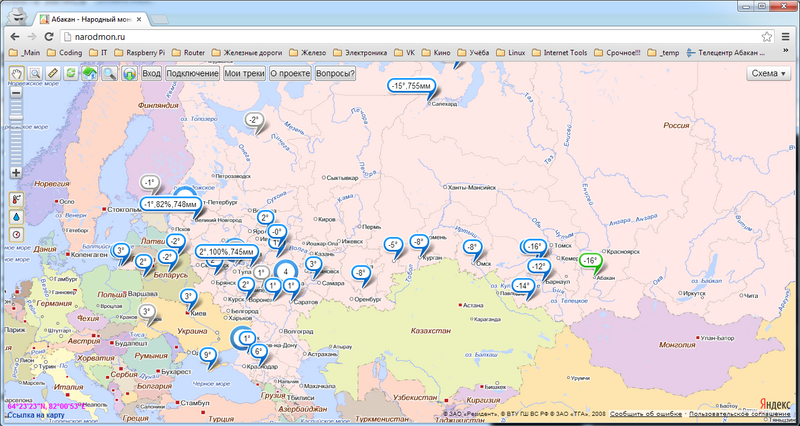800x426 pixels.
Task: Bookmark this page with the star icon
Action: [x=766, y=37]
